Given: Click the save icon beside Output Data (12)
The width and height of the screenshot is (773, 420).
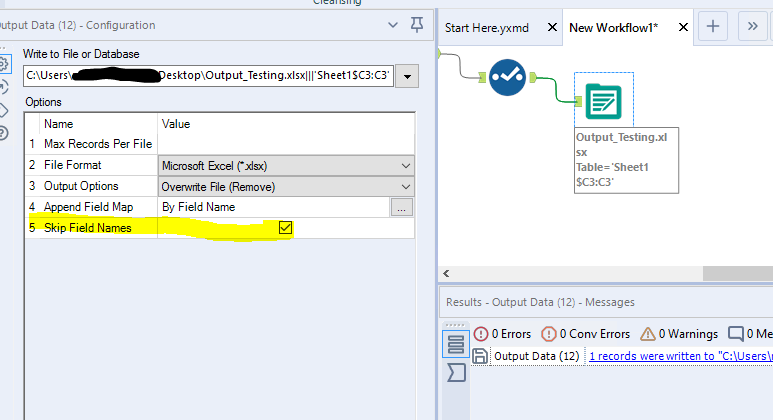Looking at the screenshot, I should coord(480,356).
